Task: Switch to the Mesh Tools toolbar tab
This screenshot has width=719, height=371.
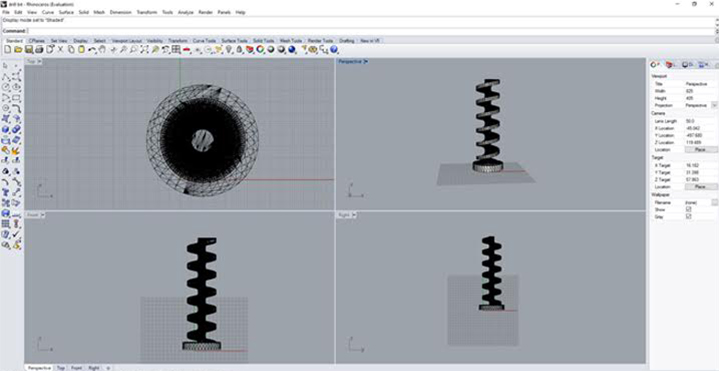Action: pyautogui.click(x=291, y=41)
